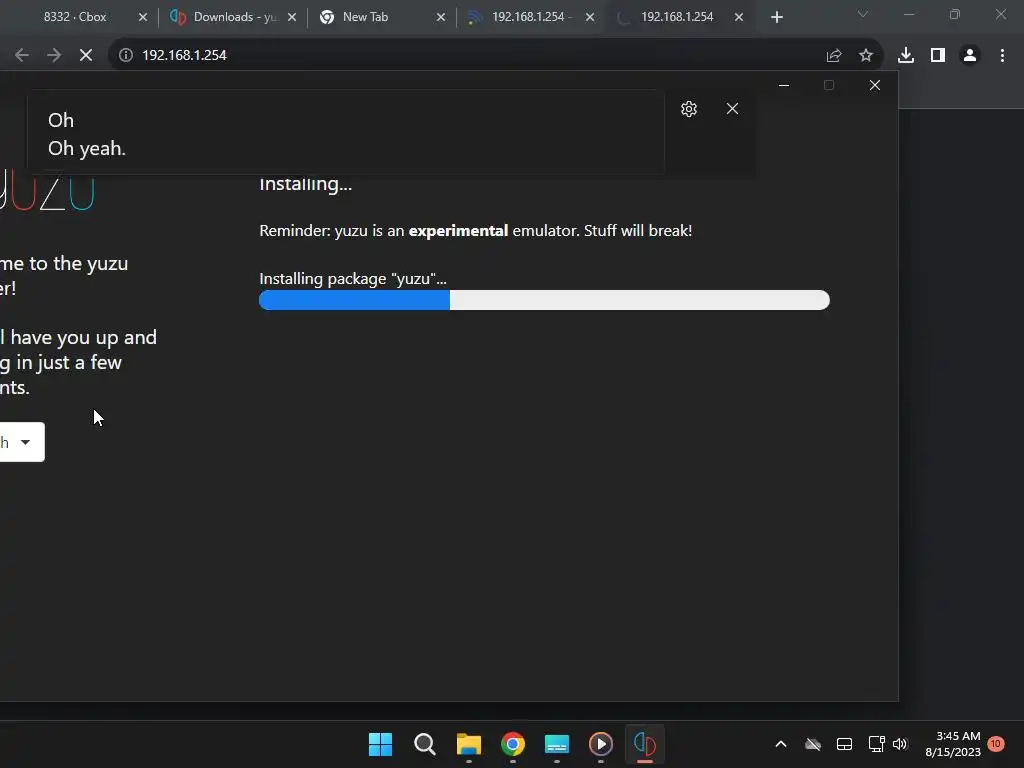1024x768 pixels.
Task: Close the Downloads - yuzu tab
Action: (292, 18)
